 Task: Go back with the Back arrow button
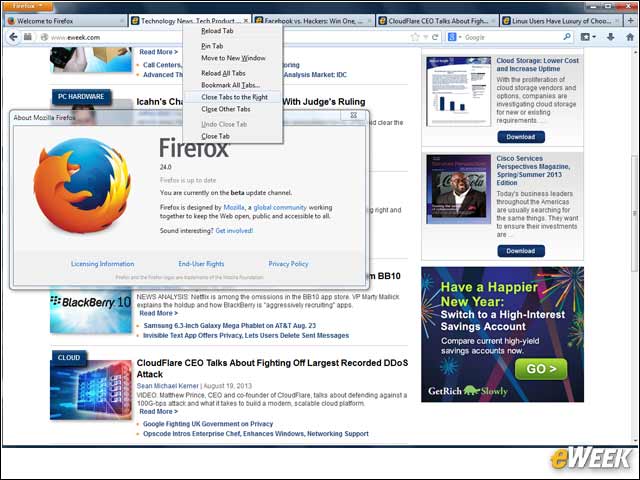point(13,37)
